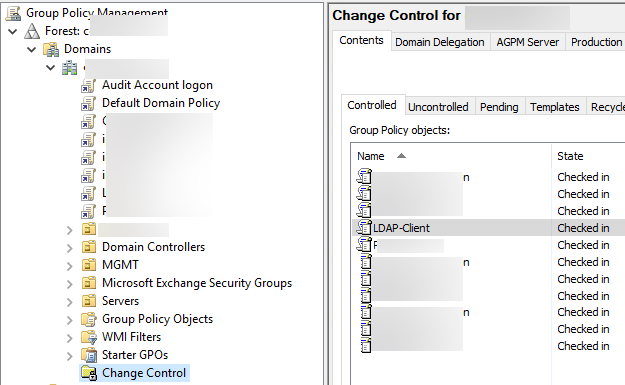Select the Change Control tree item

pos(144,373)
